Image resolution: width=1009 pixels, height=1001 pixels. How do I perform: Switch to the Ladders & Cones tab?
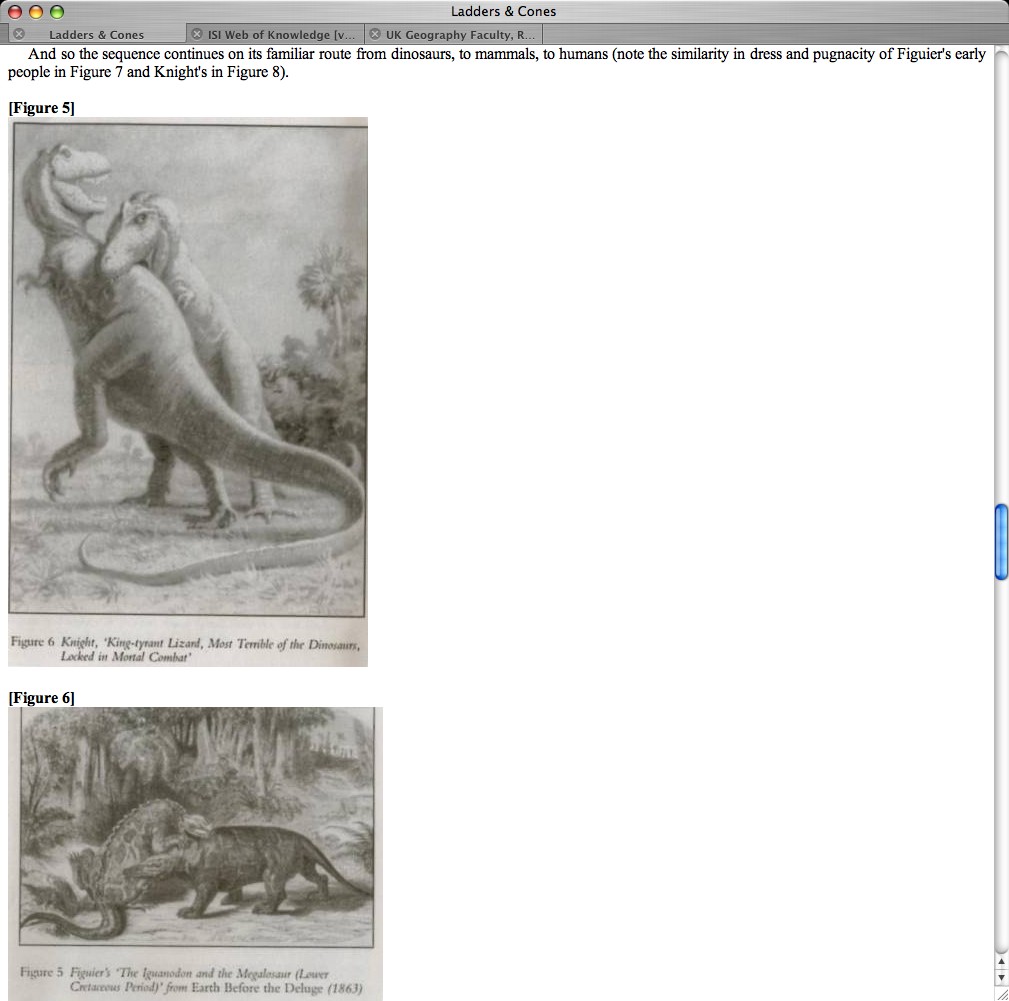pyautogui.click(x=97, y=35)
